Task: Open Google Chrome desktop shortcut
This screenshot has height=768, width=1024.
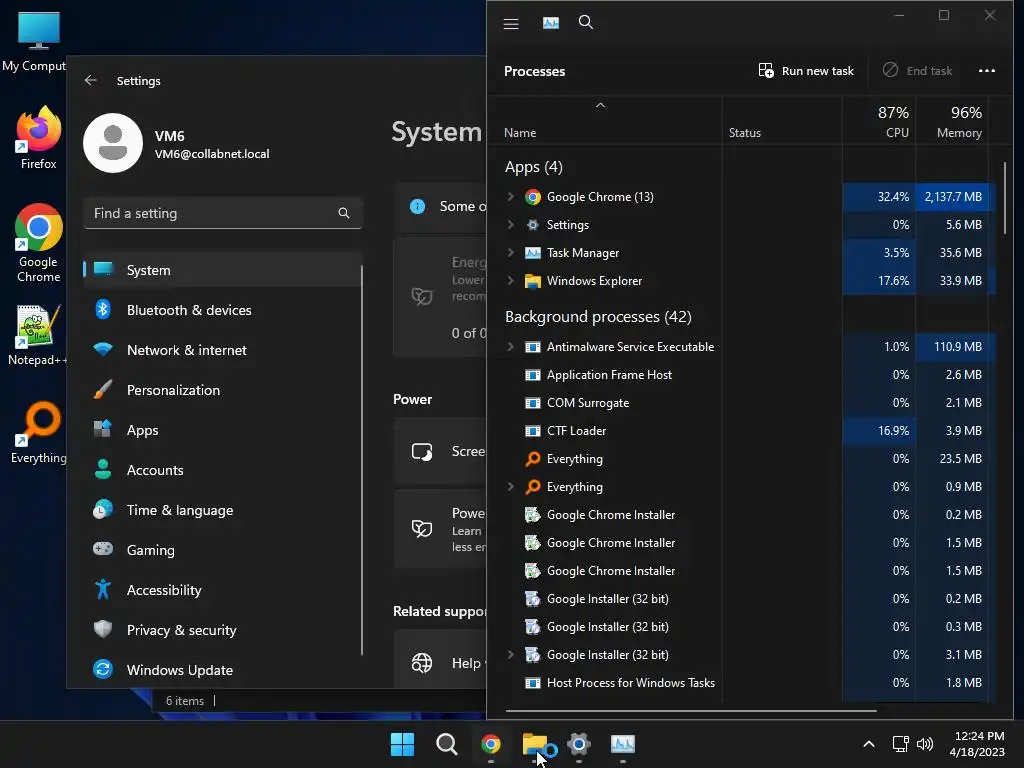Action: [x=39, y=243]
